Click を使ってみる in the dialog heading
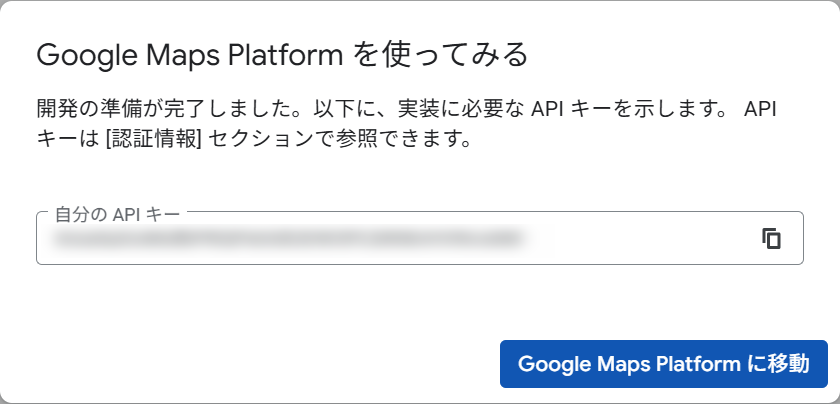This screenshot has width=840, height=404. (x=440, y=55)
